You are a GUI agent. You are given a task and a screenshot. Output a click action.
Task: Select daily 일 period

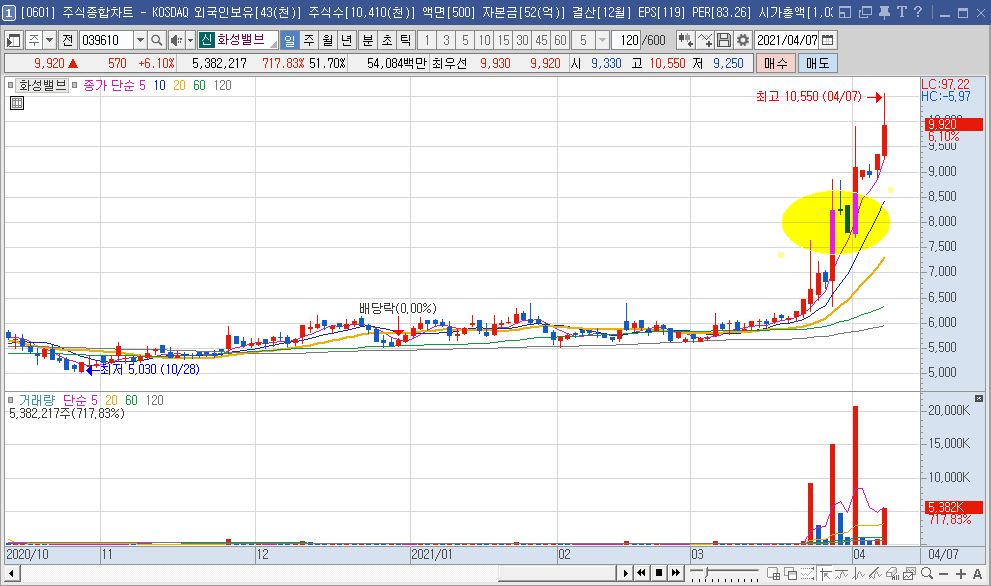tap(289, 40)
